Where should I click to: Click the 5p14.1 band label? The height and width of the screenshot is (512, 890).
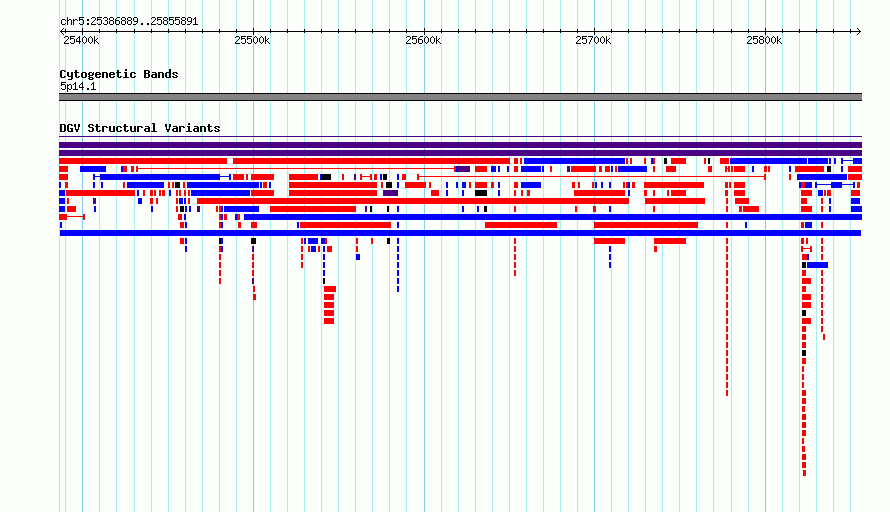[x=78, y=86]
